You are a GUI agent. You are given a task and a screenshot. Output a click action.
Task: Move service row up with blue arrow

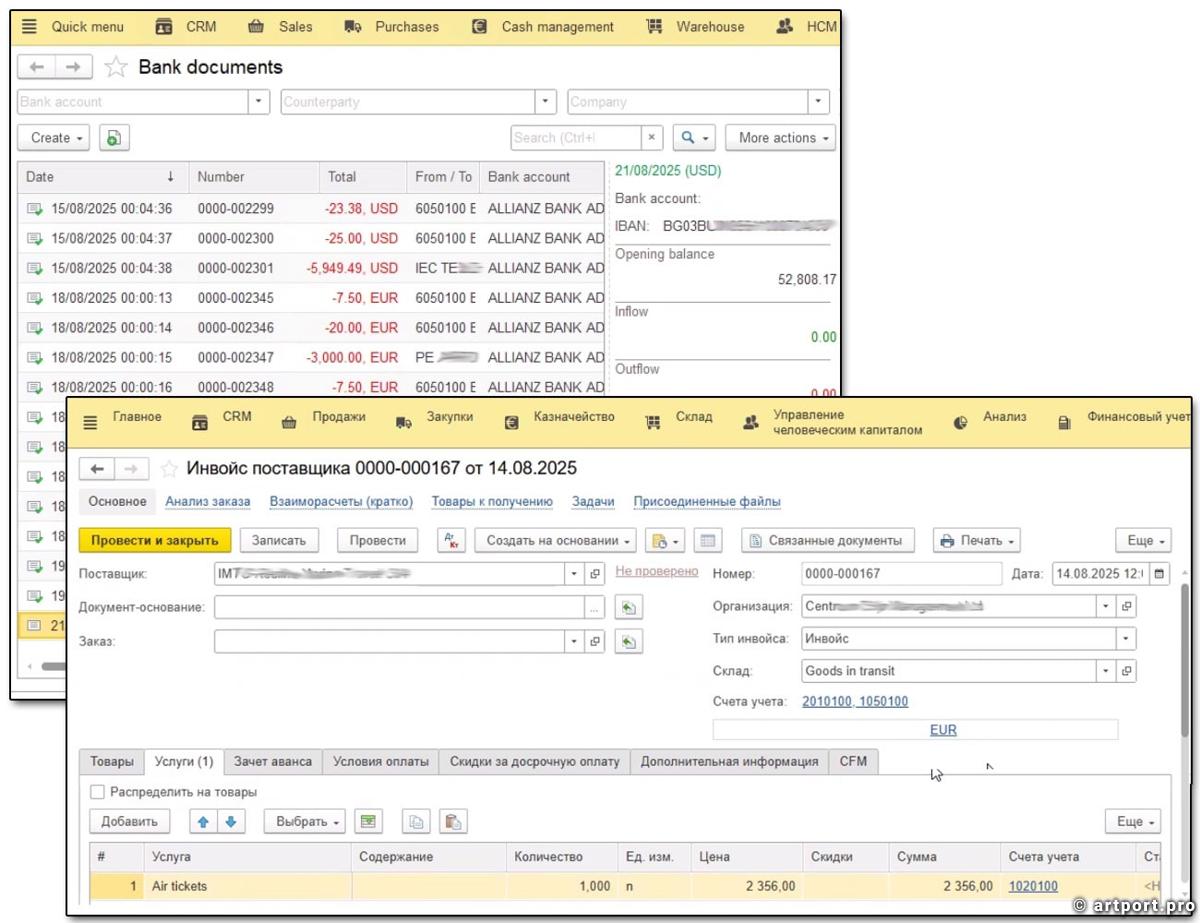204,821
